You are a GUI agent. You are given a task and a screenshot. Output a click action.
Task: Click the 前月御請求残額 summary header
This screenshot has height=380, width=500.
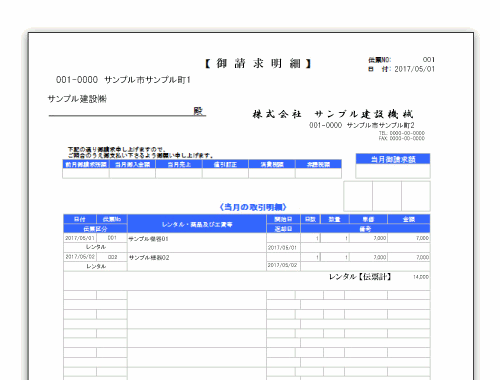click(x=86, y=164)
